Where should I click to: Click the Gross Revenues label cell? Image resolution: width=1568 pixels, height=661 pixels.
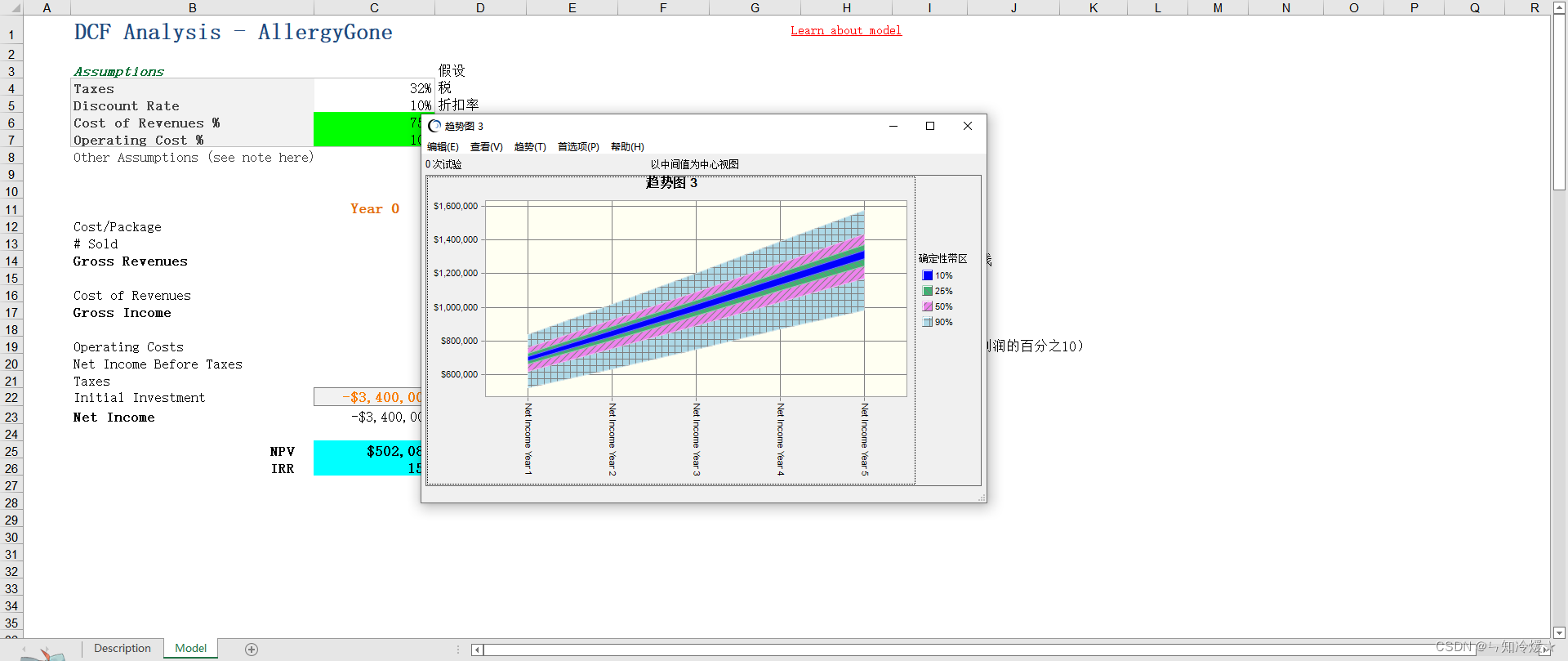coord(131,261)
